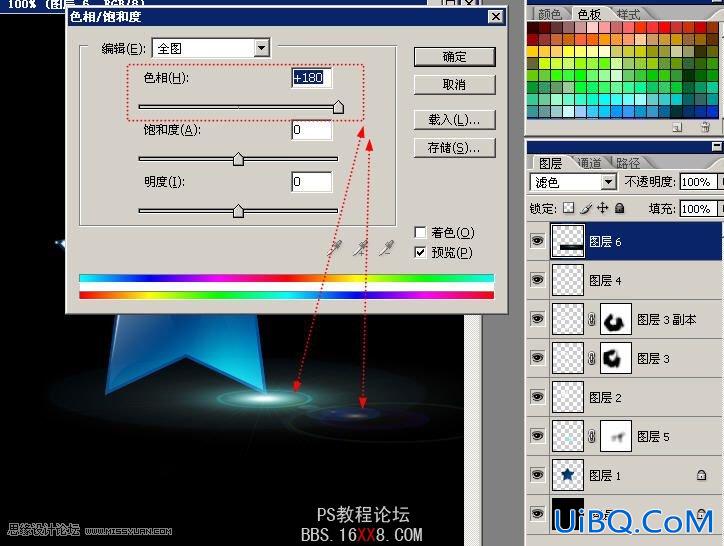The image size is (724, 546).
Task: Enable the 着色(O) colorize checkbox
Action: pyautogui.click(x=420, y=232)
